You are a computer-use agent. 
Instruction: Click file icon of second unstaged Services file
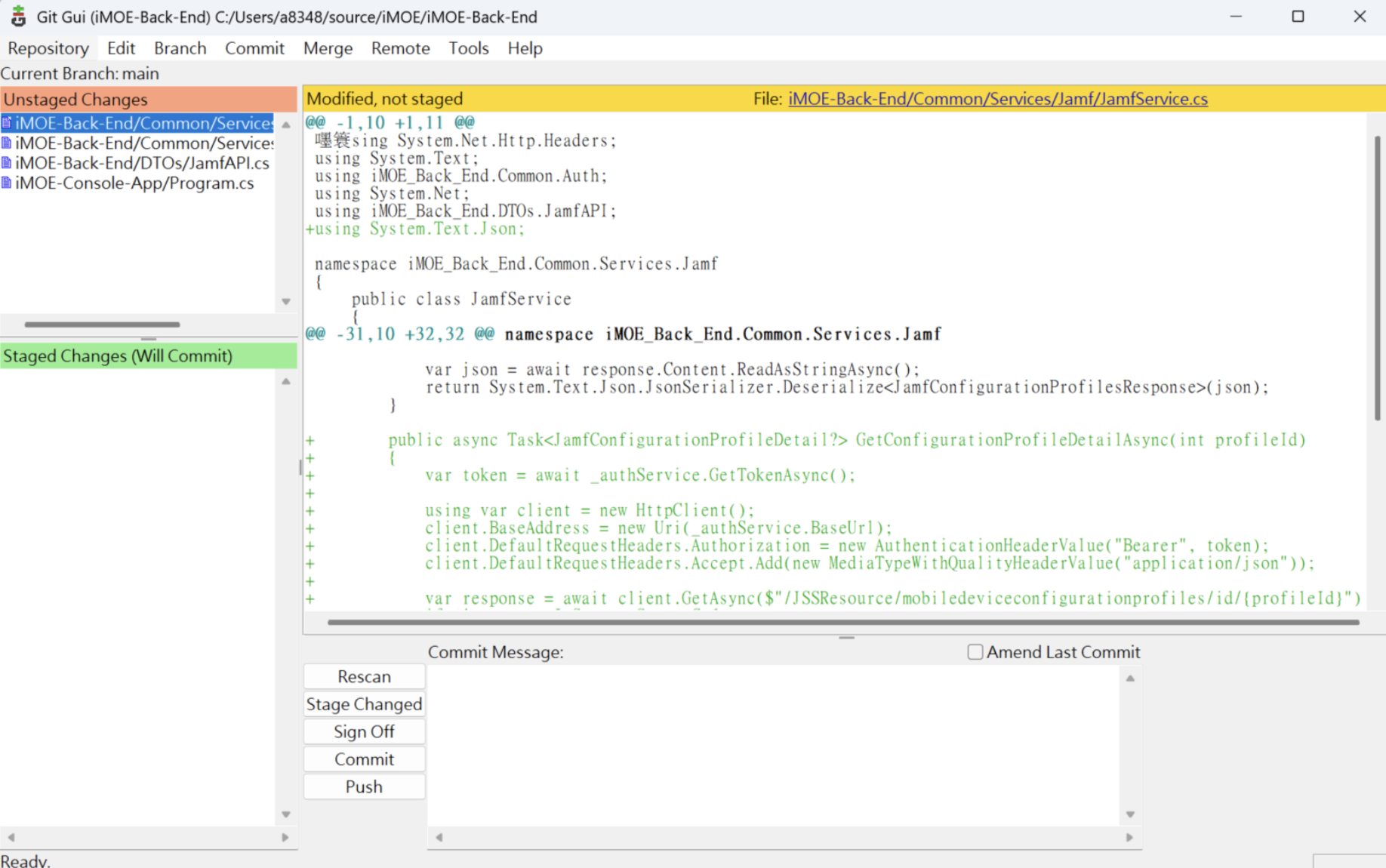(x=7, y=143)
